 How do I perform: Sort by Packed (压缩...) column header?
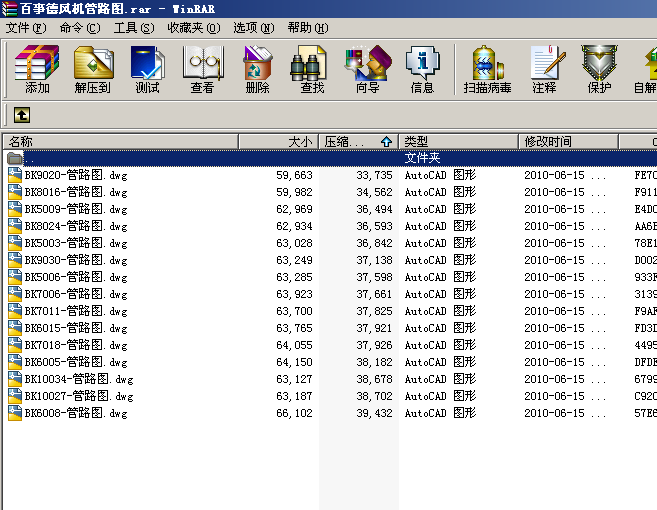point(359,142)
